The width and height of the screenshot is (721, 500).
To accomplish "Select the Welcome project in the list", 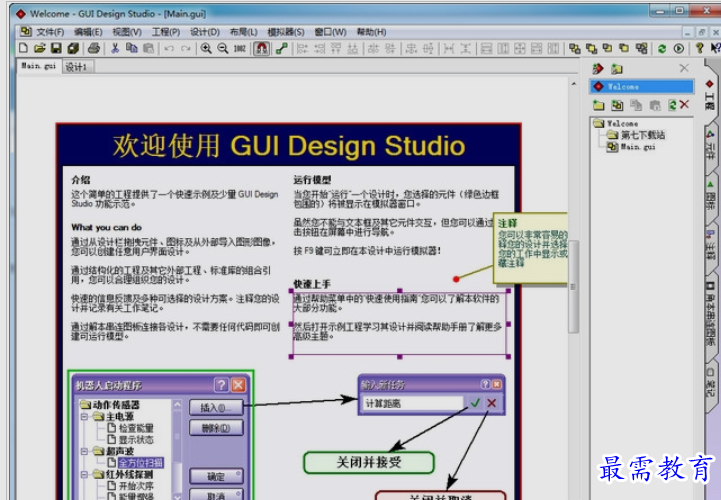I will coord(642,86).
